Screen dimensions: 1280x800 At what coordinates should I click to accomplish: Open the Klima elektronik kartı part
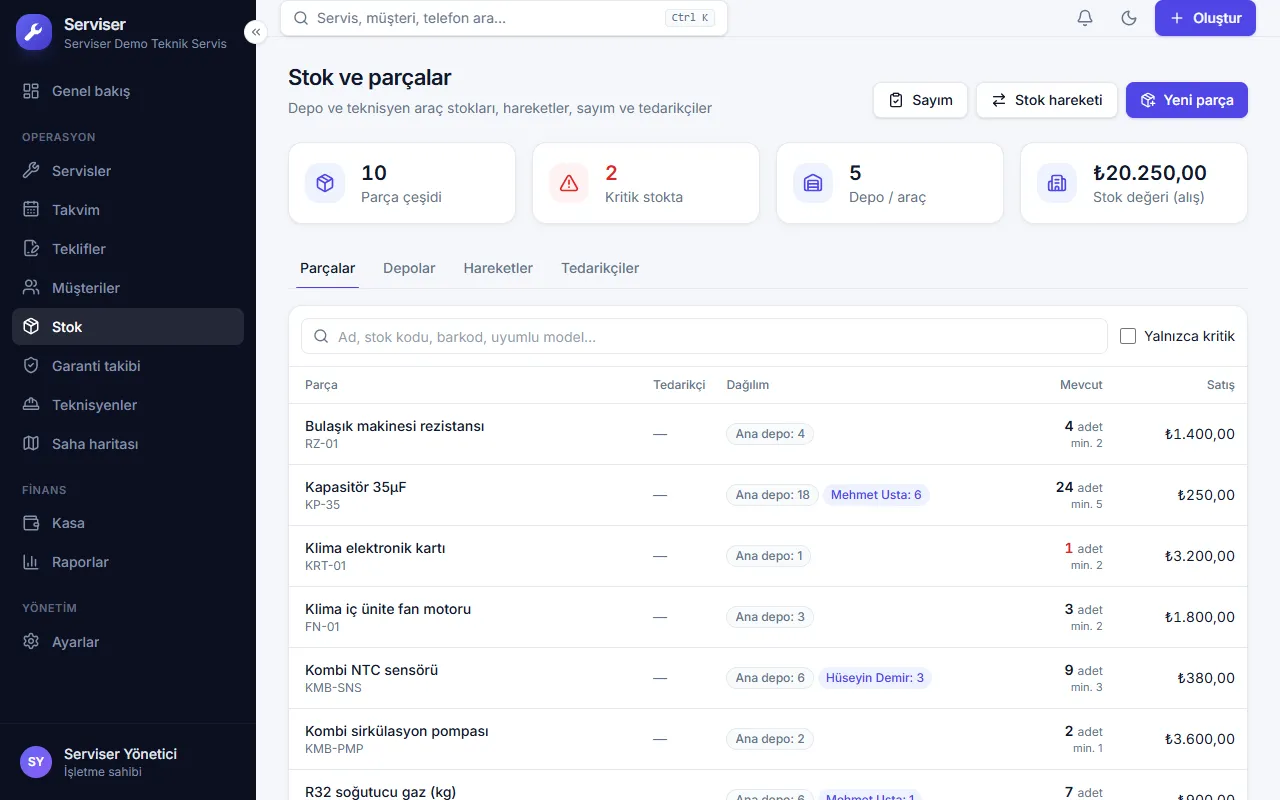coord(375,548)
